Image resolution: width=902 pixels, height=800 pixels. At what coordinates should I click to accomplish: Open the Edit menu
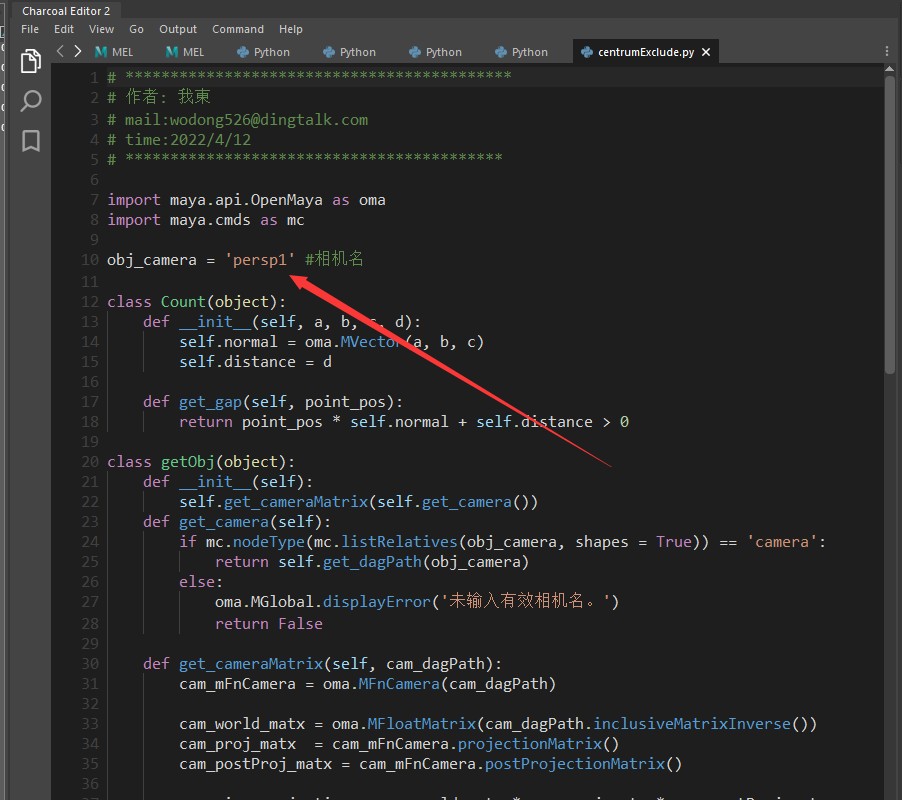tap(64, 29)
